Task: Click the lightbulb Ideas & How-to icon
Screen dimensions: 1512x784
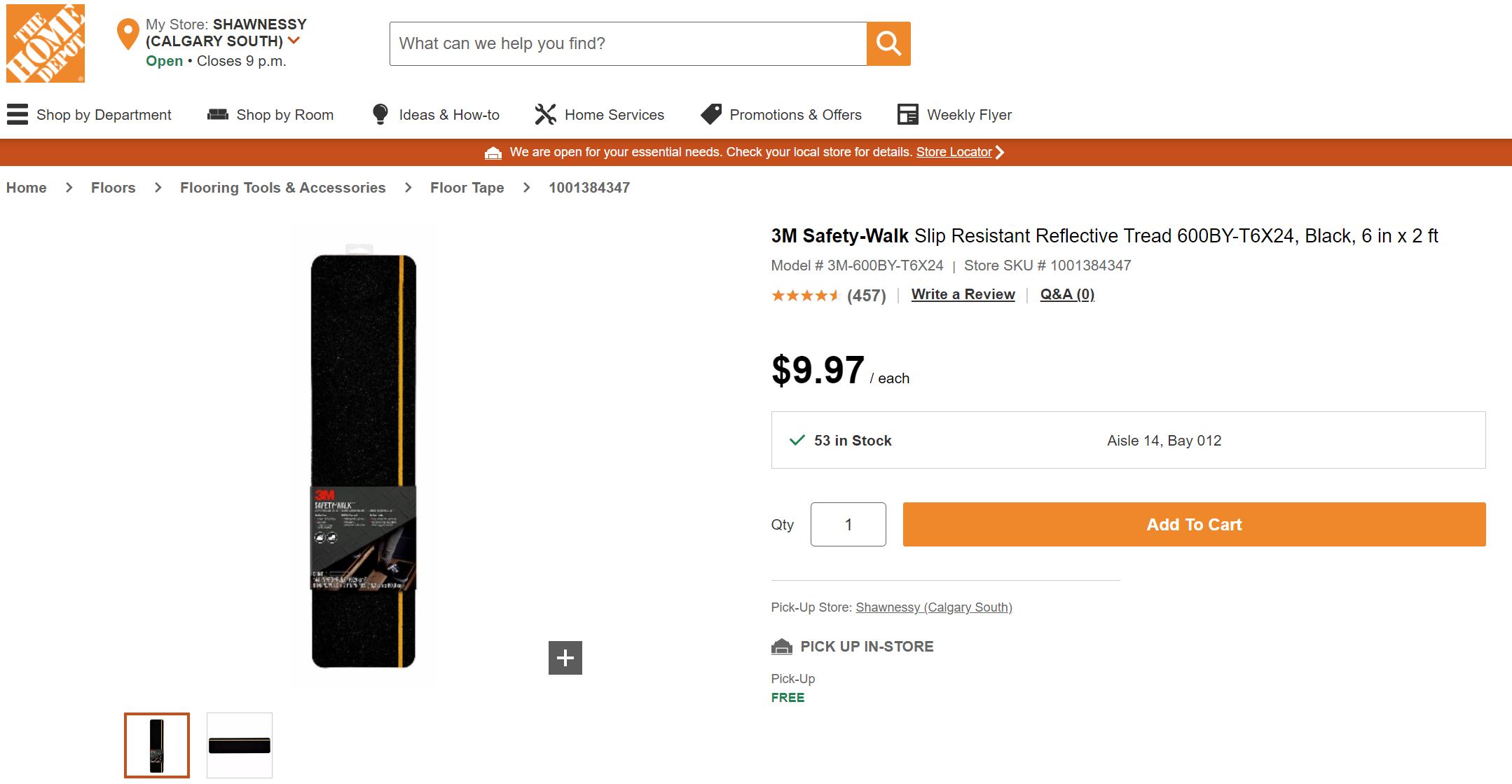Action: (380, 114)
